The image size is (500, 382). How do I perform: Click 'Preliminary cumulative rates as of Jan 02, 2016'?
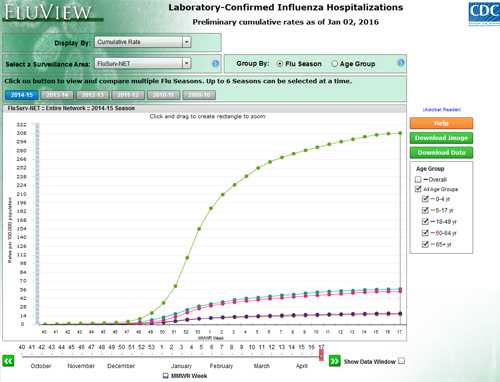(286, 22)
